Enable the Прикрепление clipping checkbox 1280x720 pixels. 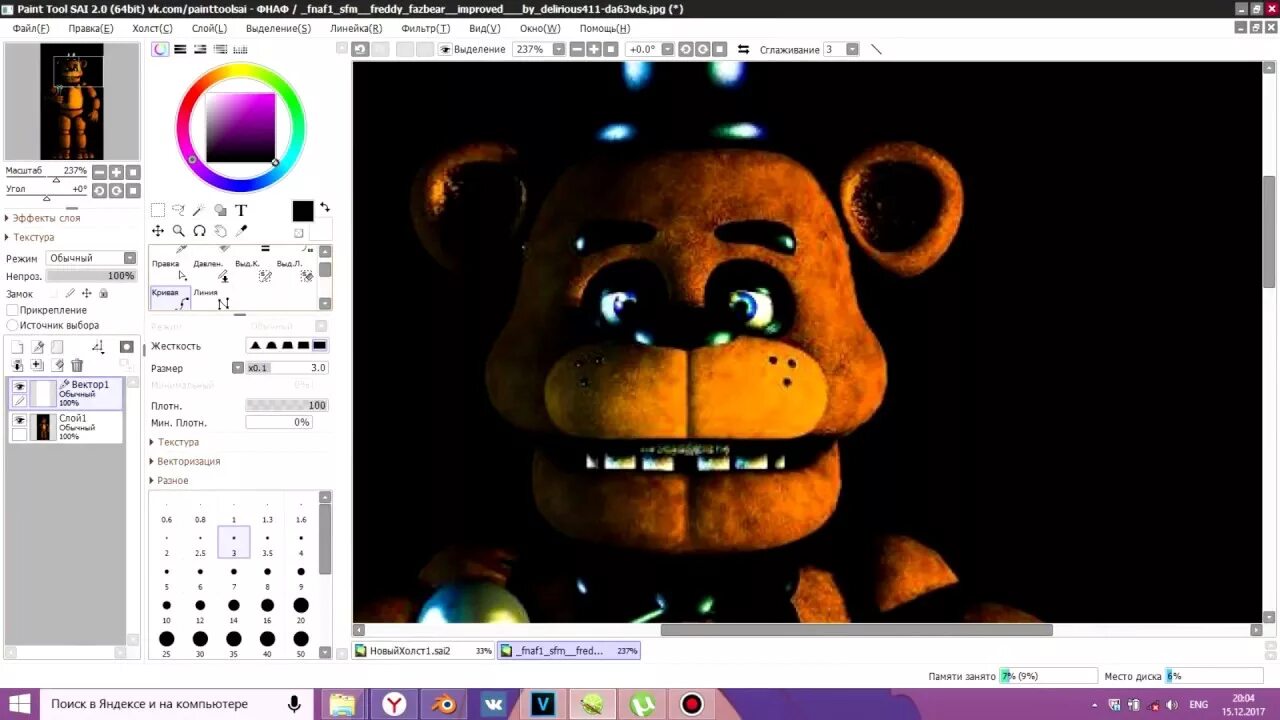[x=13, y=310]
